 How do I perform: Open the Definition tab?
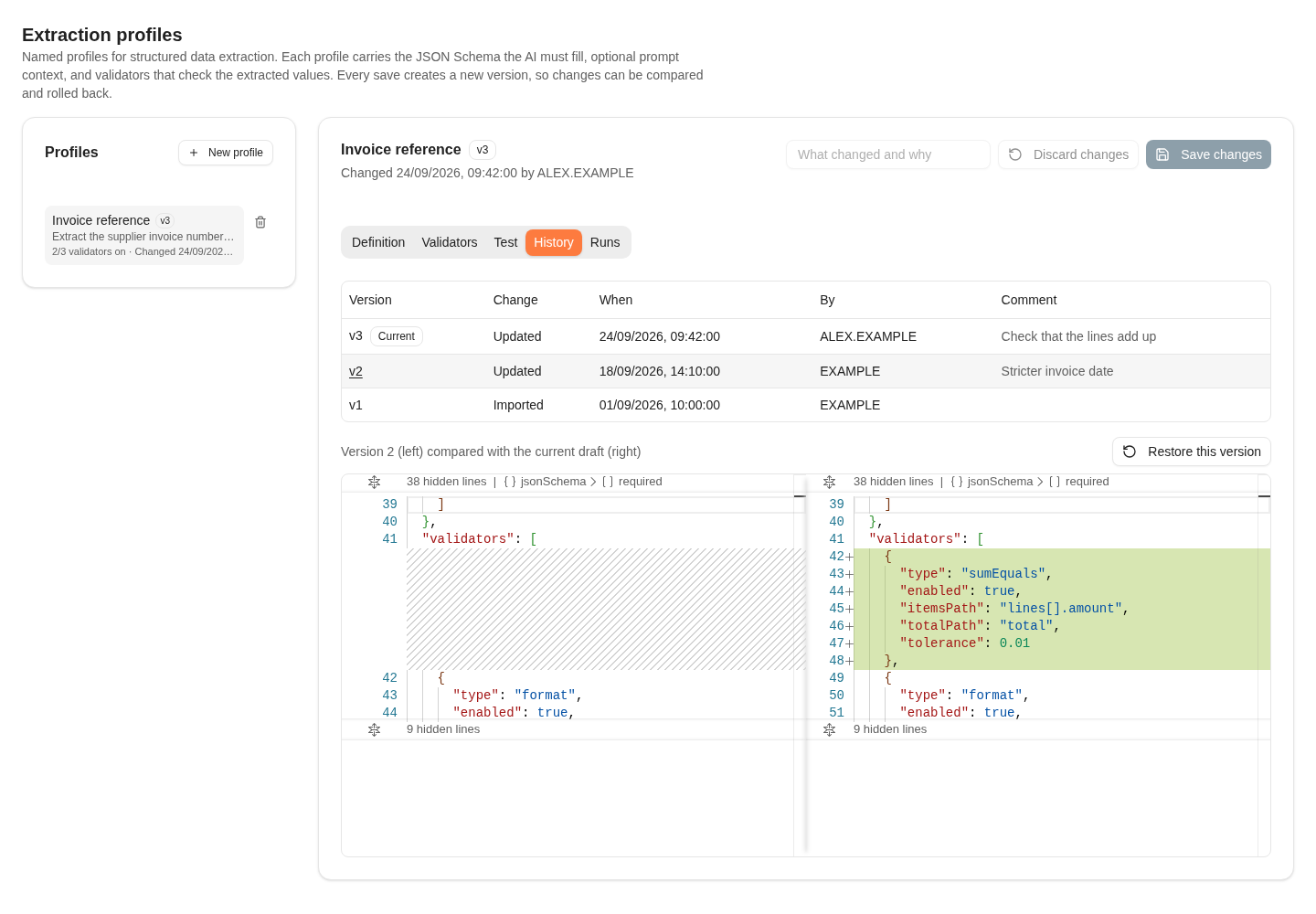(x=378, y=242)
